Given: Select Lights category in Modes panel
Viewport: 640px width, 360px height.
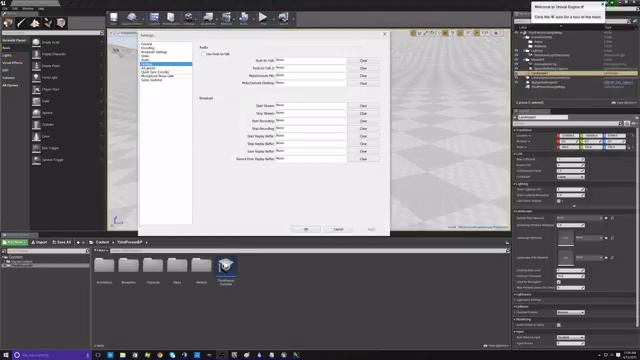Looking at the screenshot, I should [7, 56].
